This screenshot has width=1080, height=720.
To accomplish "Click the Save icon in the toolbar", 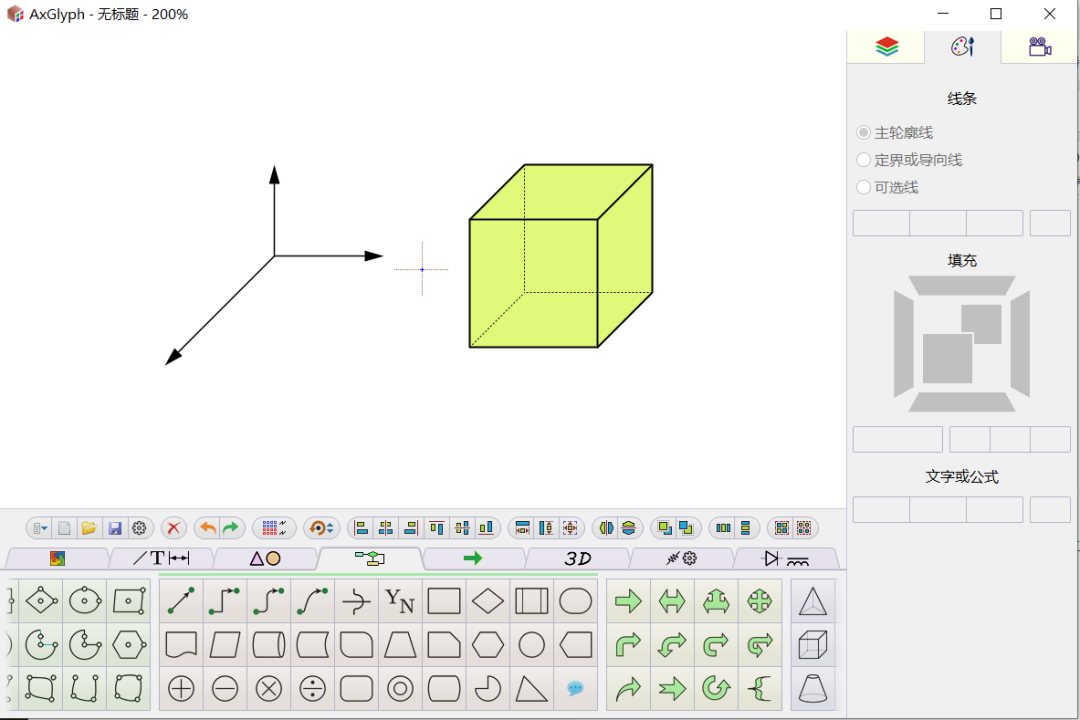I will pos(114,528).
